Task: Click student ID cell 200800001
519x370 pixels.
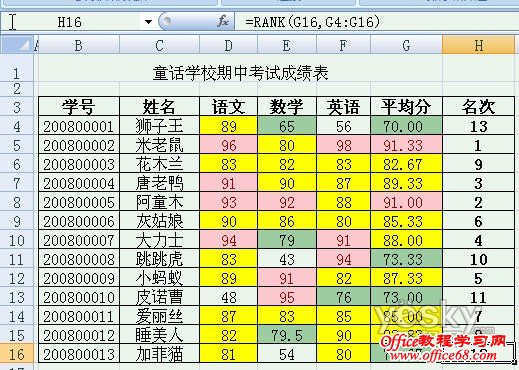Action: [79, 126]
